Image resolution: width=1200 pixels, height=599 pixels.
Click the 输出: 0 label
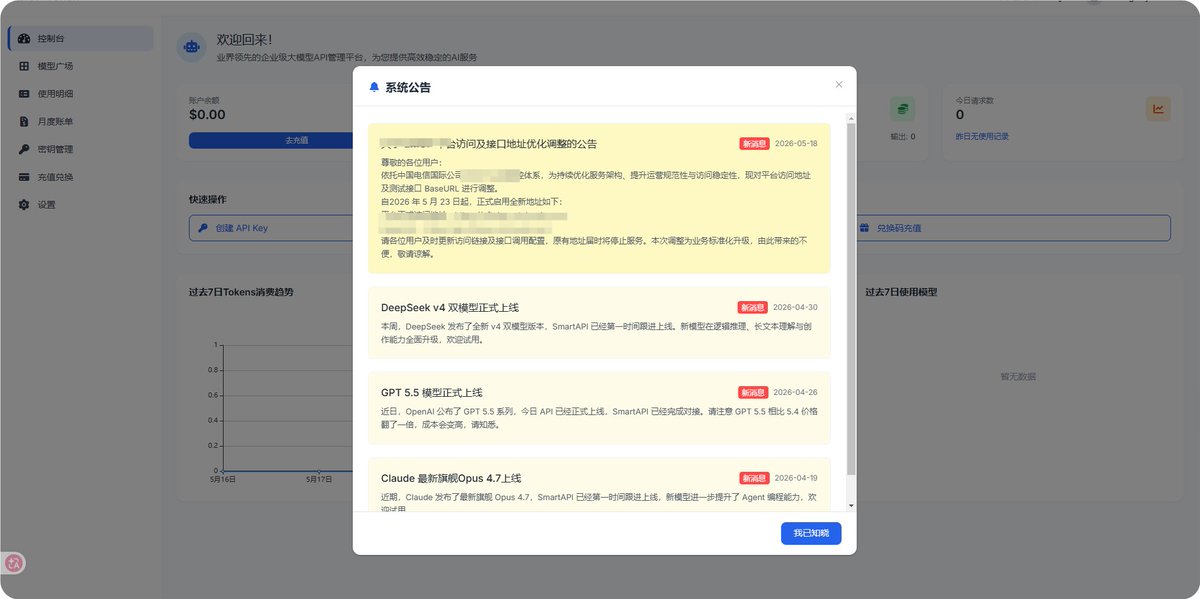903,136
